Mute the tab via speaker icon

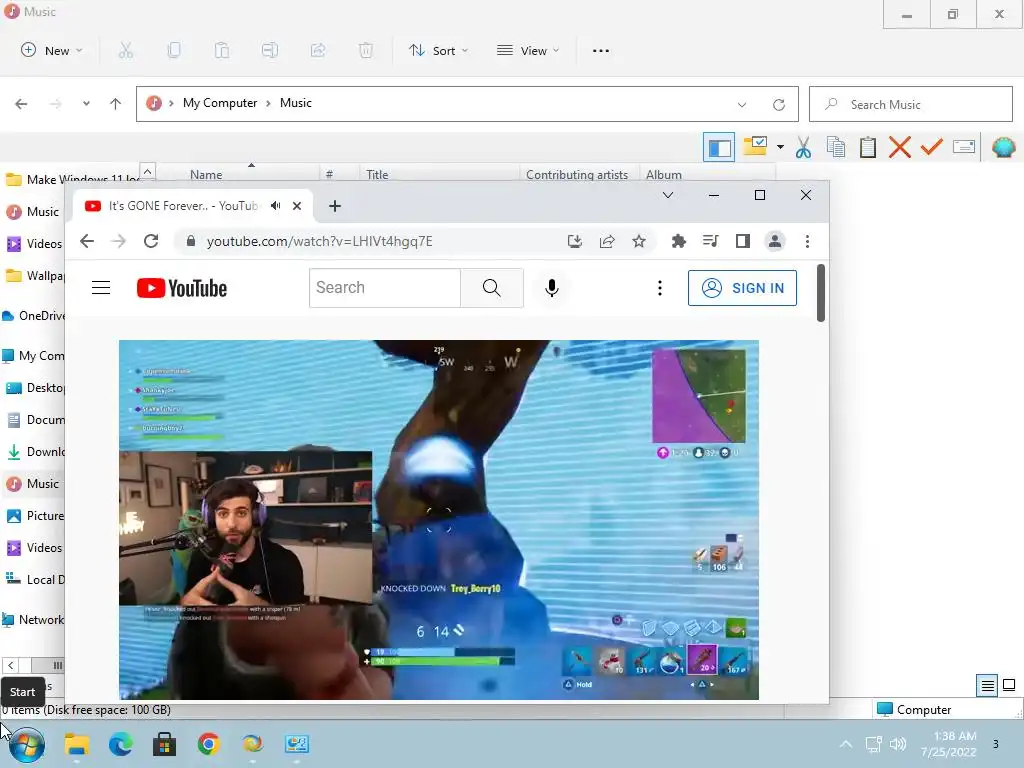point(276,206)
